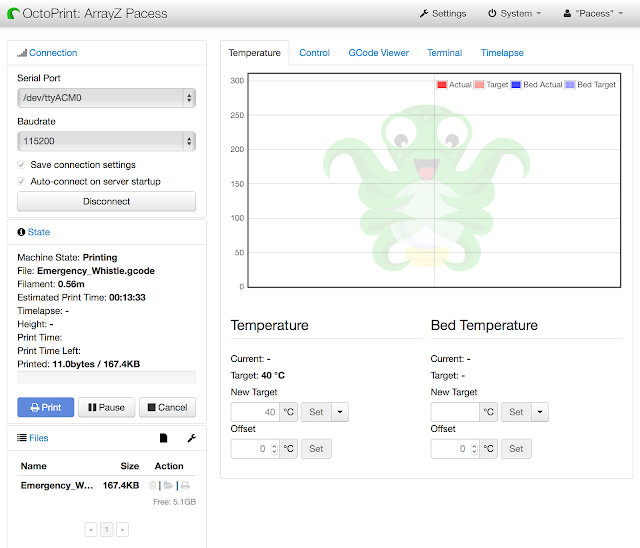640x548 pixels.
Task: Click bed Offset spinner arrows
Action: tap(474, 449)
